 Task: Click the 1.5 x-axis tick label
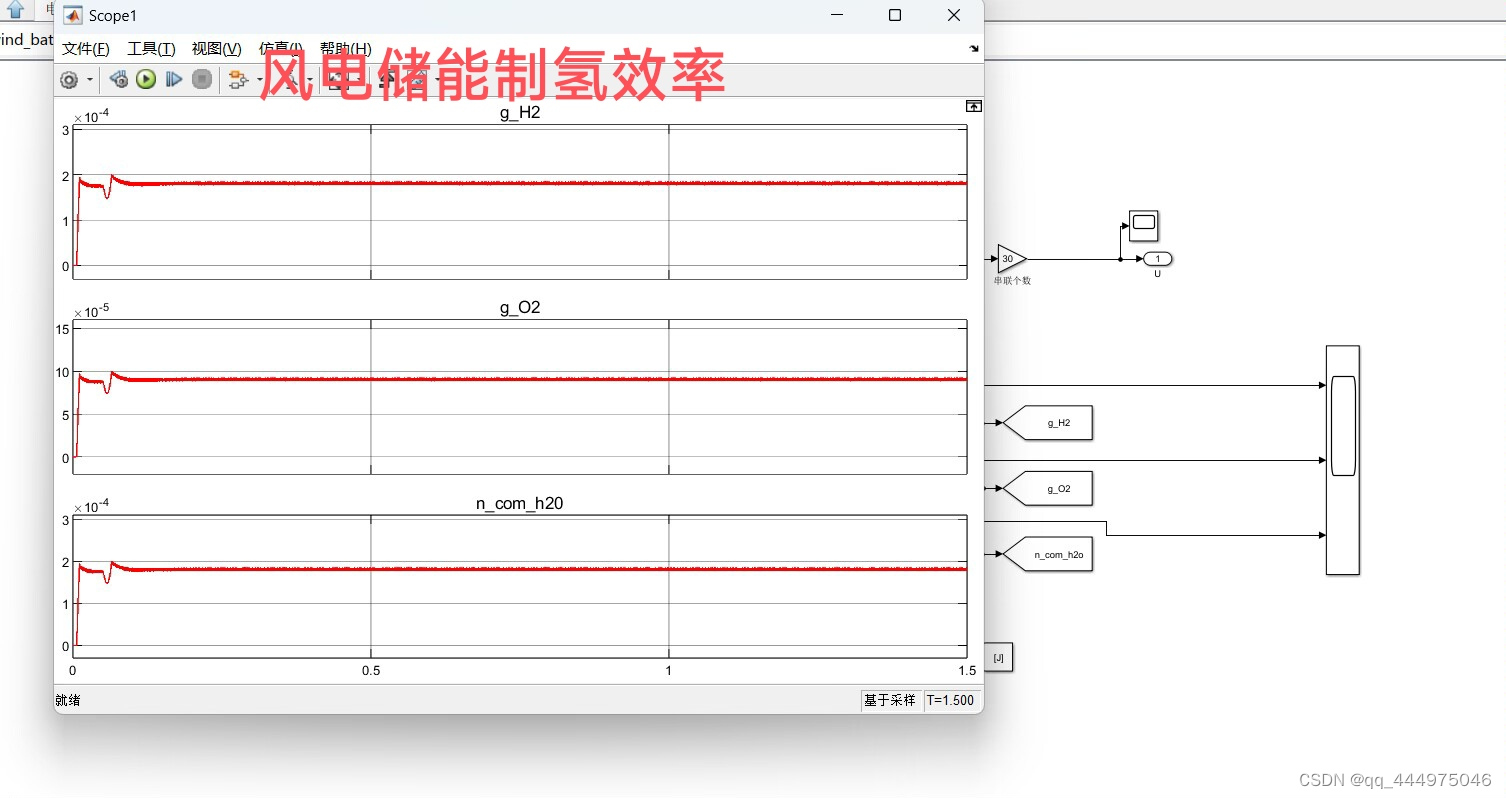tap(967, 670)
